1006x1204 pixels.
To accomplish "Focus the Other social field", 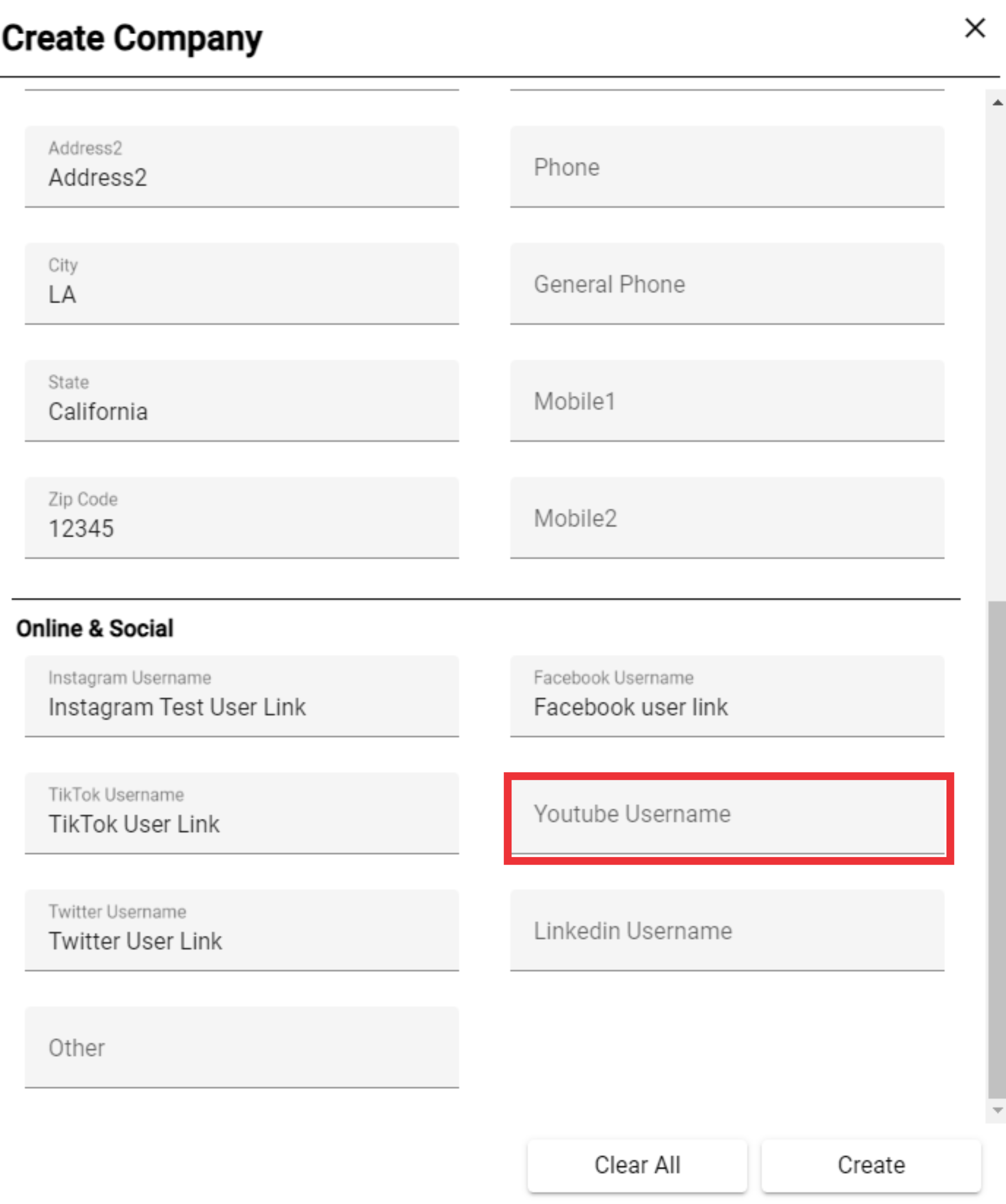I will point(242,1048).
